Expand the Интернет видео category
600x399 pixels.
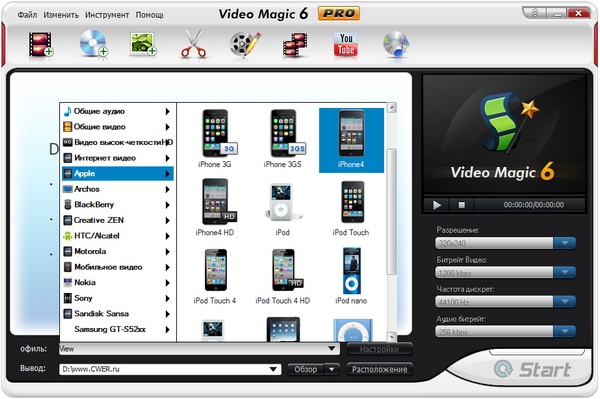click(x=117, y=158)
